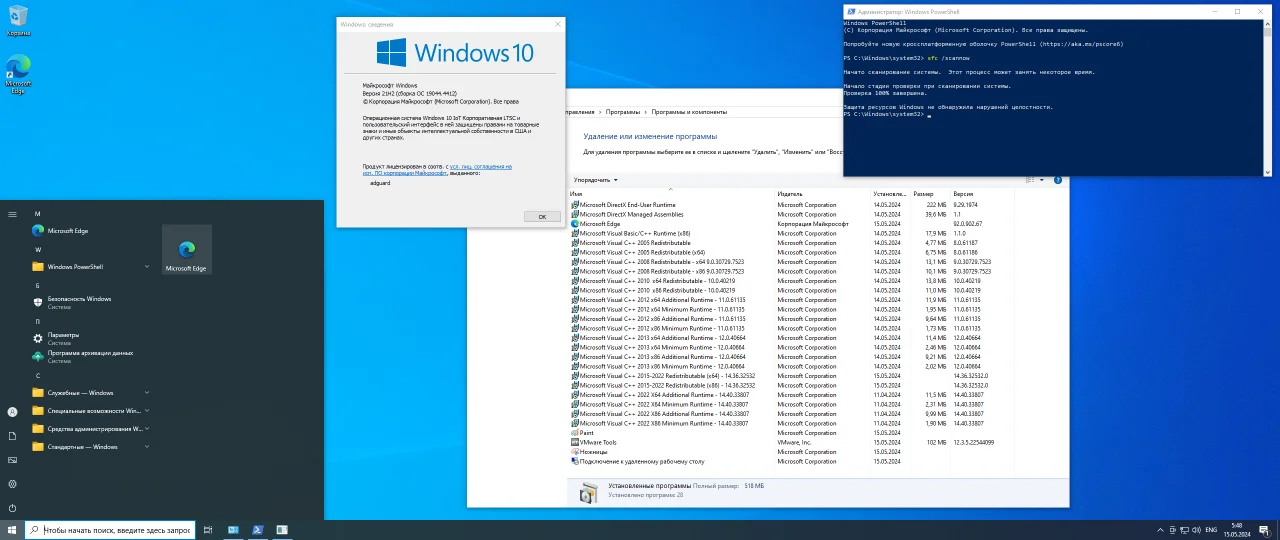Screen dimensions: 1280x540
Task: Open Settings gear in Start sidebar
Action: click(x=12, y=484)
